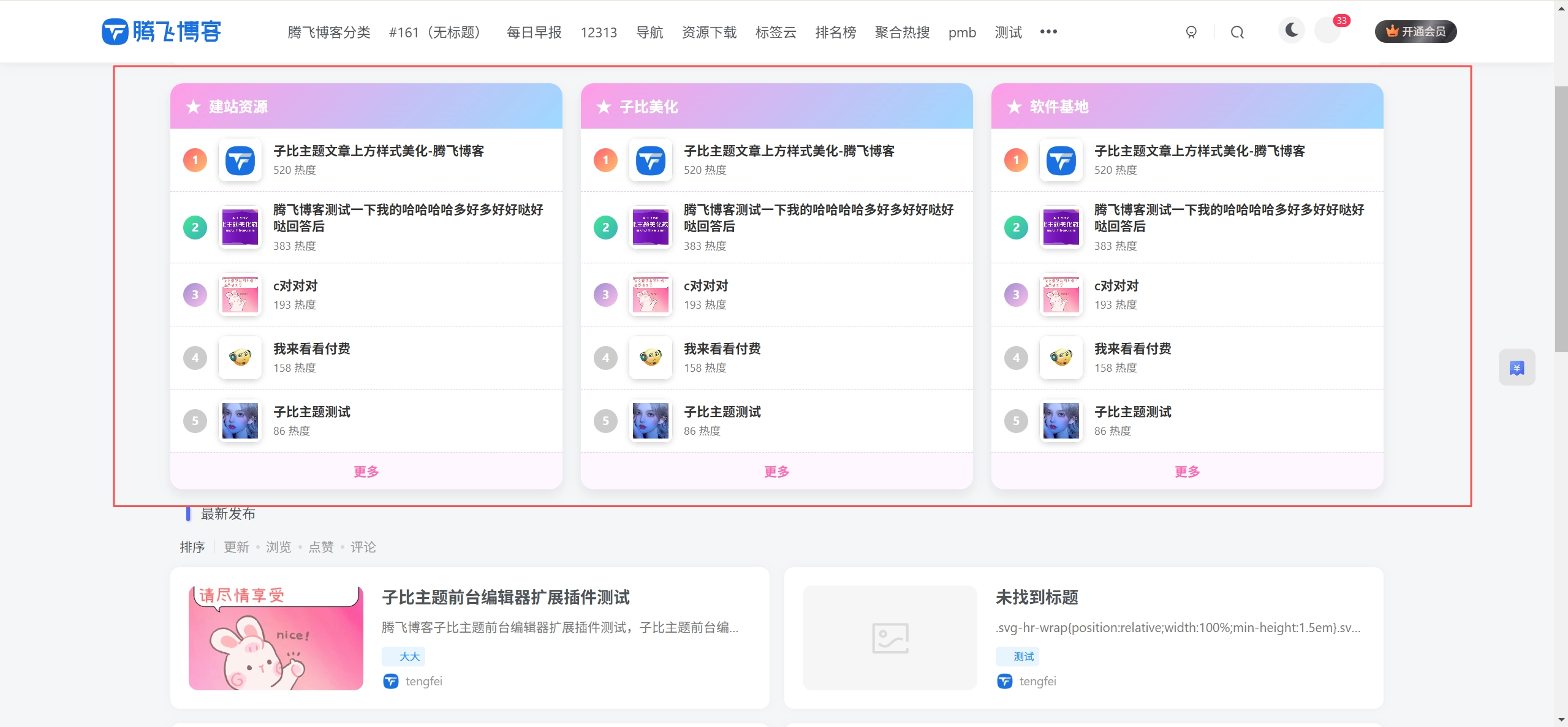Click the broken image placeholder icon on 未找到标题
The image size is (1568, 727).
889,637
